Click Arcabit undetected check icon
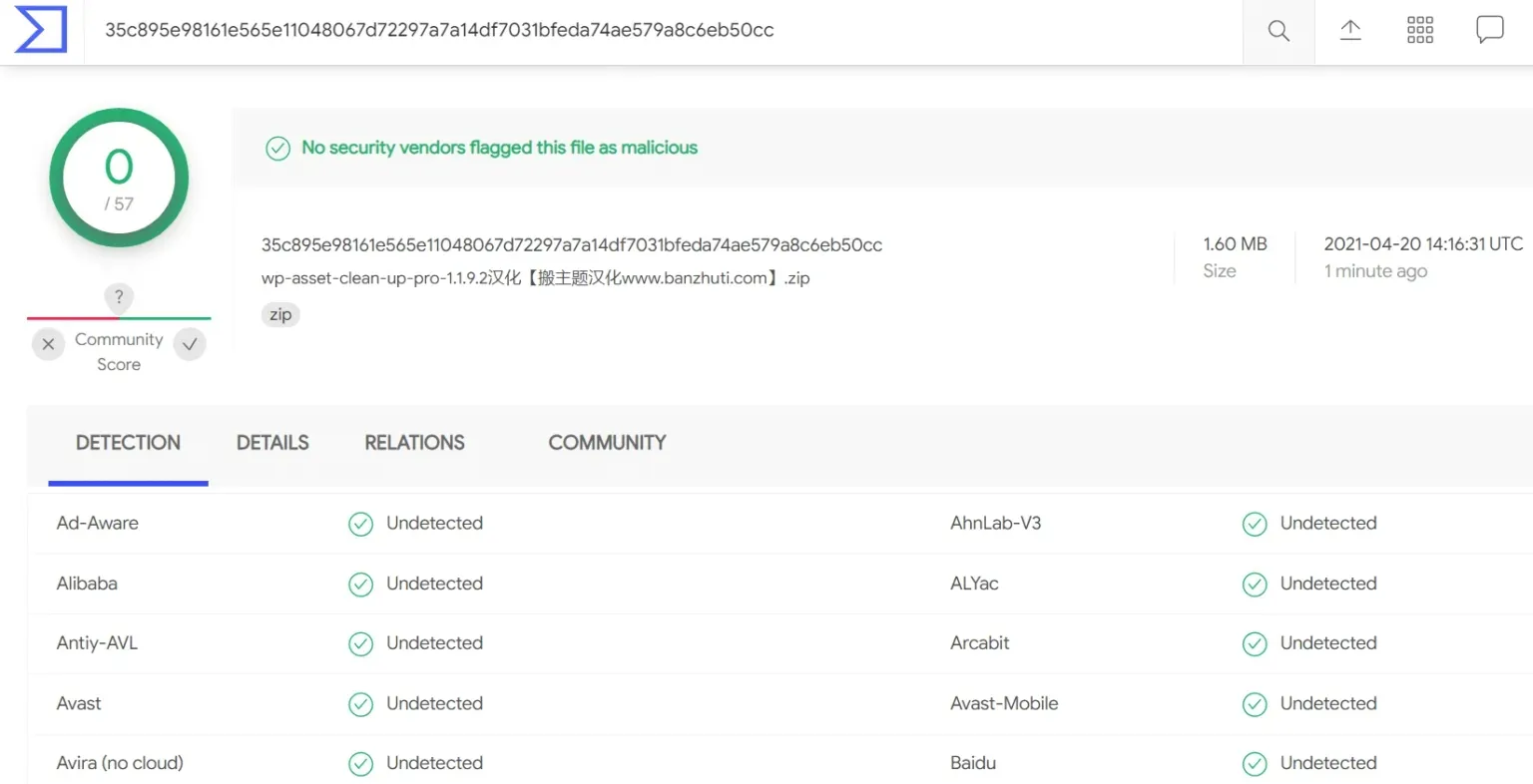Viewport: 1533px width, 784px height. click(x=1255, y=644)
